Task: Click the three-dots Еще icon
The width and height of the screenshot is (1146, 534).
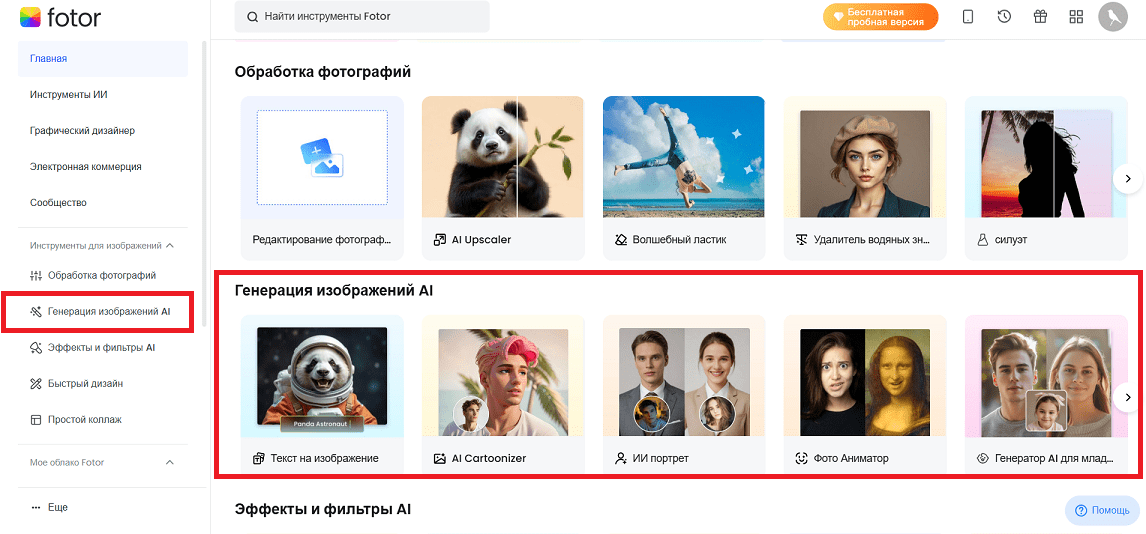Action: pyautogui.click(x=37, y=507)
